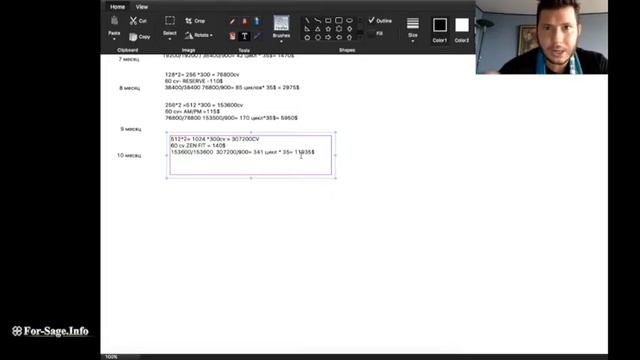This screenshot has height=360, width=640.
Task: Select the Hexagon shape
Action: point(318,38)
